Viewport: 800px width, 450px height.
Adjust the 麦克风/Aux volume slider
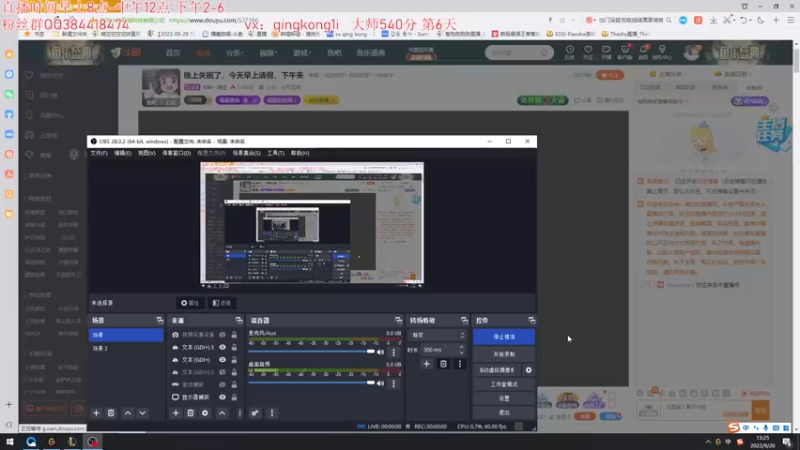tap(311, 352)
